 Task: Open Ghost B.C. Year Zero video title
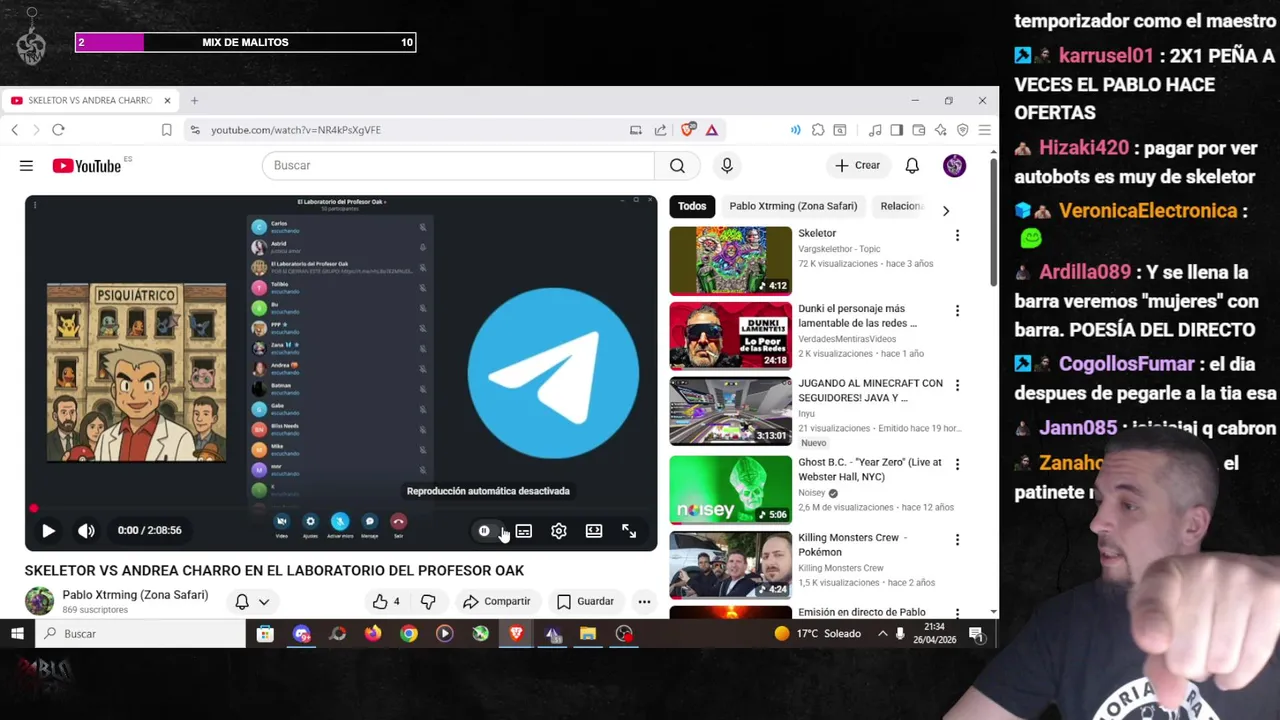[x=870, y=469]
